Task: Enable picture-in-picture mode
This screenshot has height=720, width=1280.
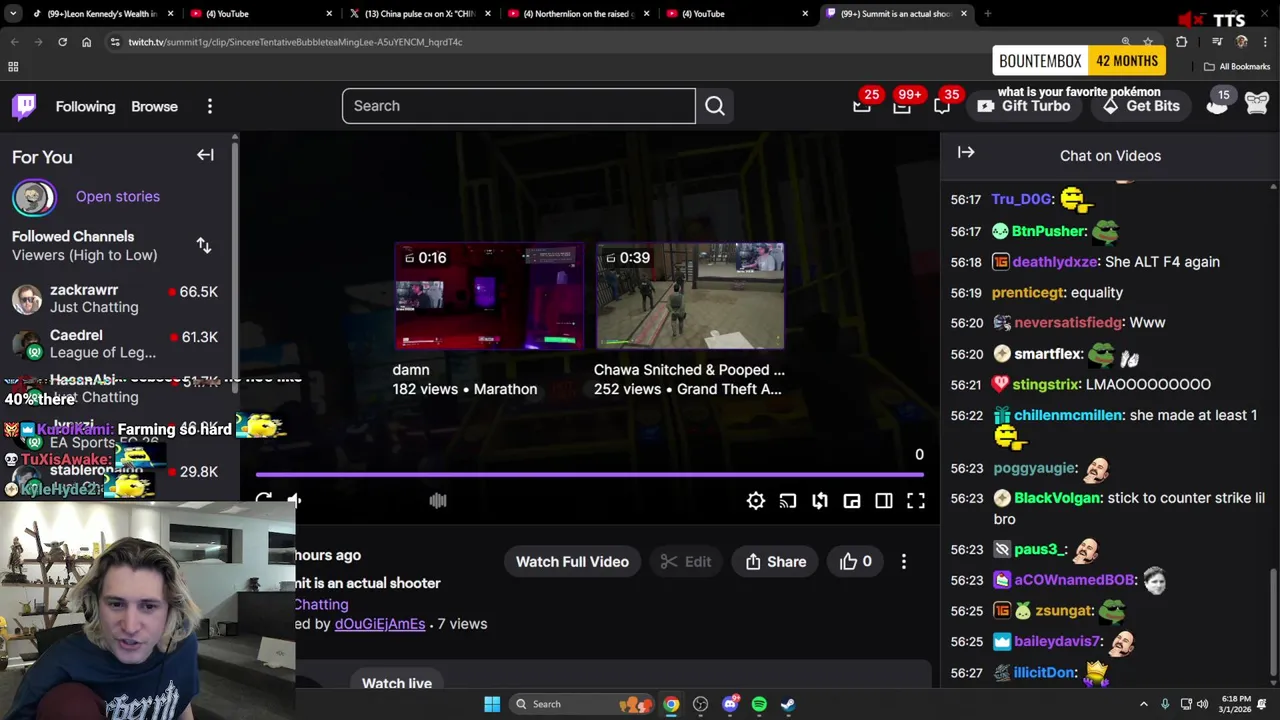Action: [852, 501]
